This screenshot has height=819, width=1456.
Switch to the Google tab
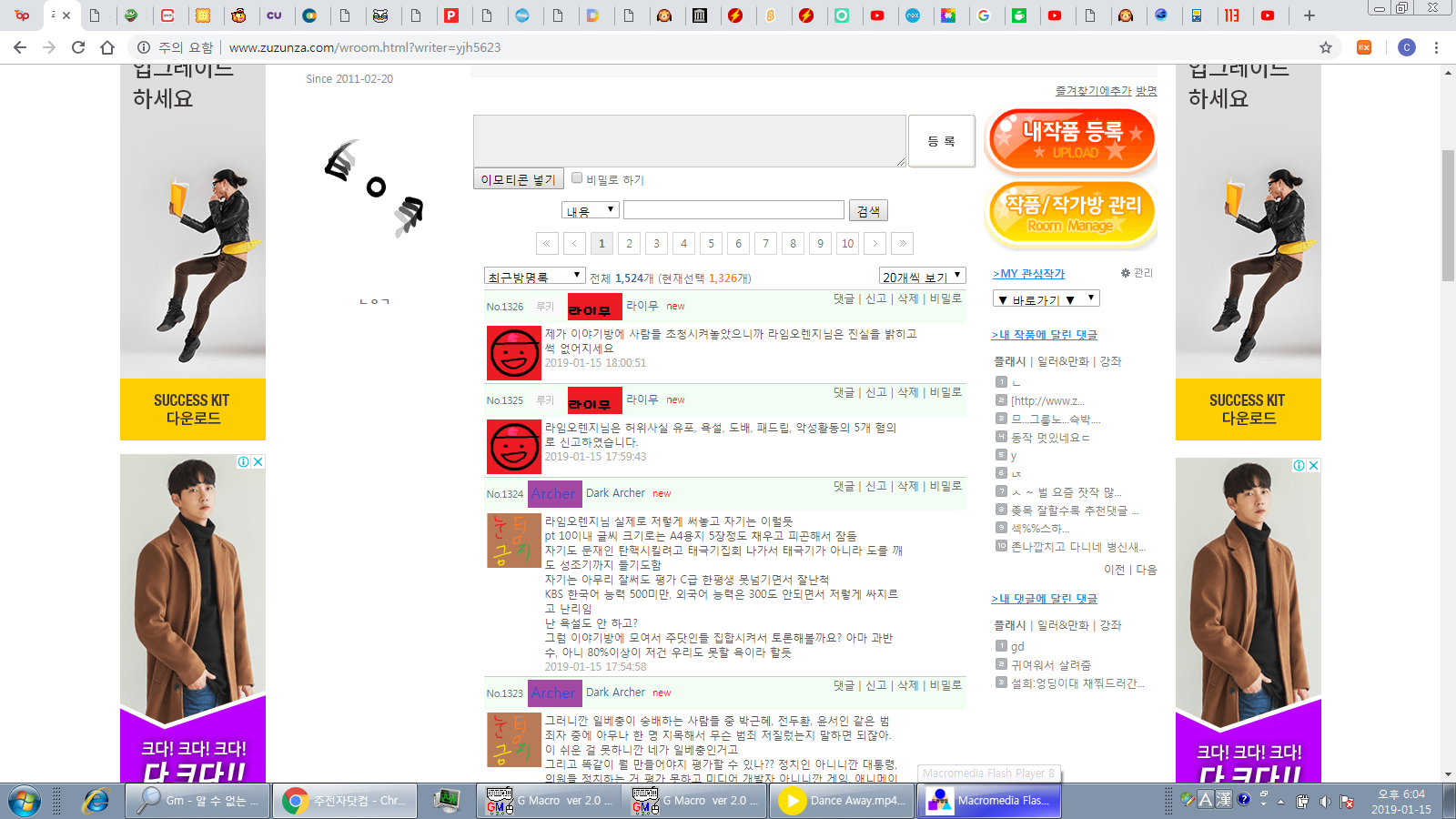pos(984,15)
